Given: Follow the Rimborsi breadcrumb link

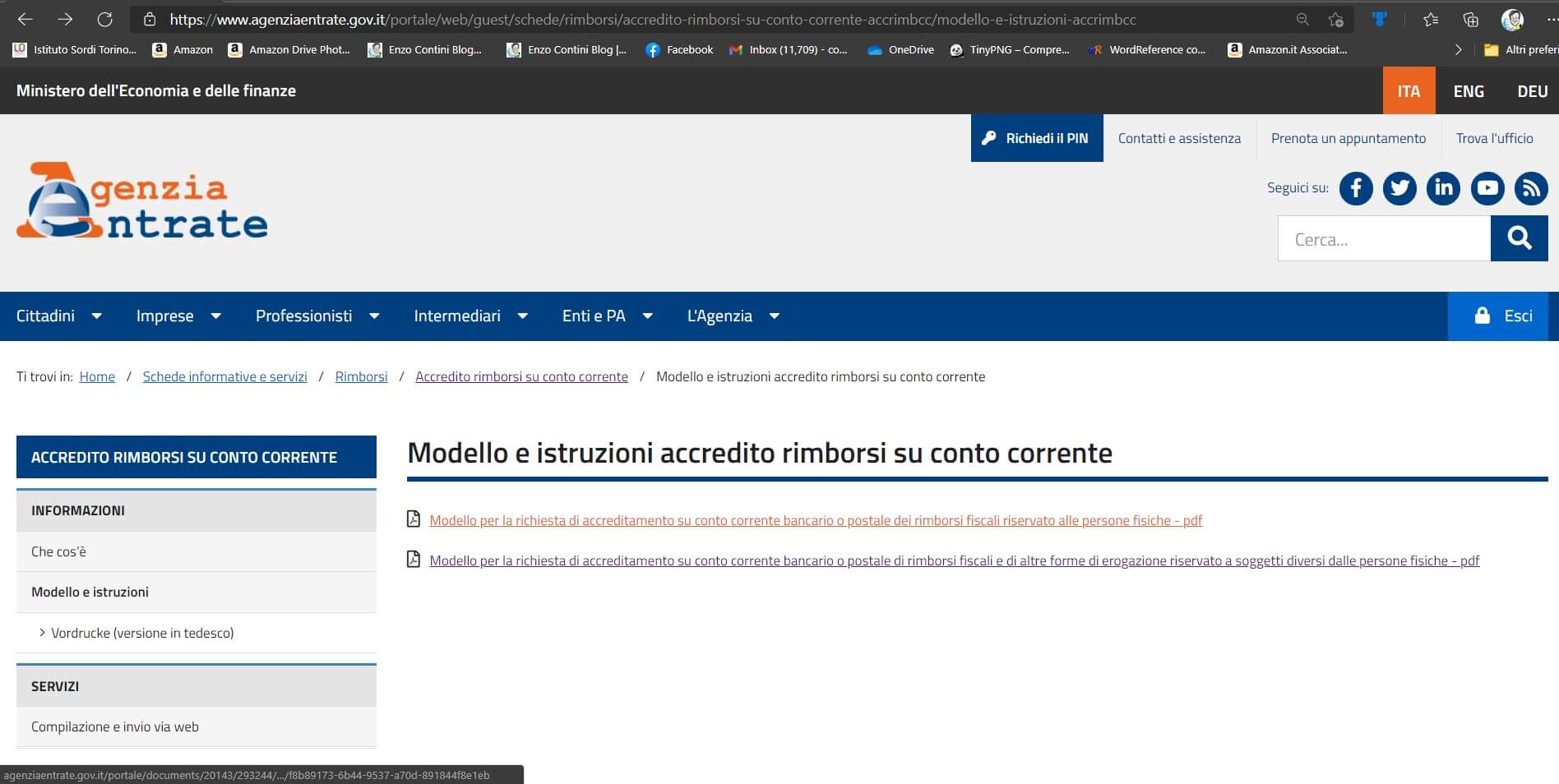Looking at the screenshot, I should tap(361, 376).
